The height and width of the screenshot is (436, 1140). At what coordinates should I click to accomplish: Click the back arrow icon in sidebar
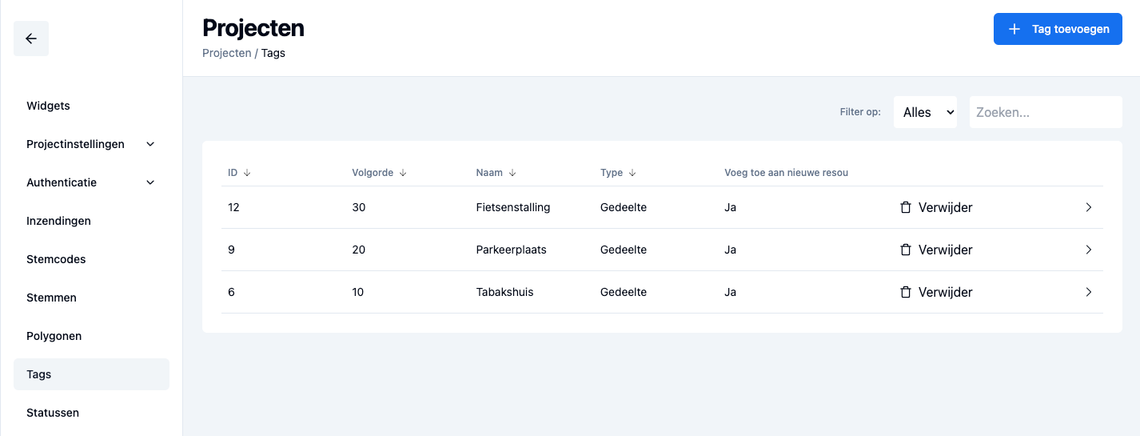click(31, 39)
